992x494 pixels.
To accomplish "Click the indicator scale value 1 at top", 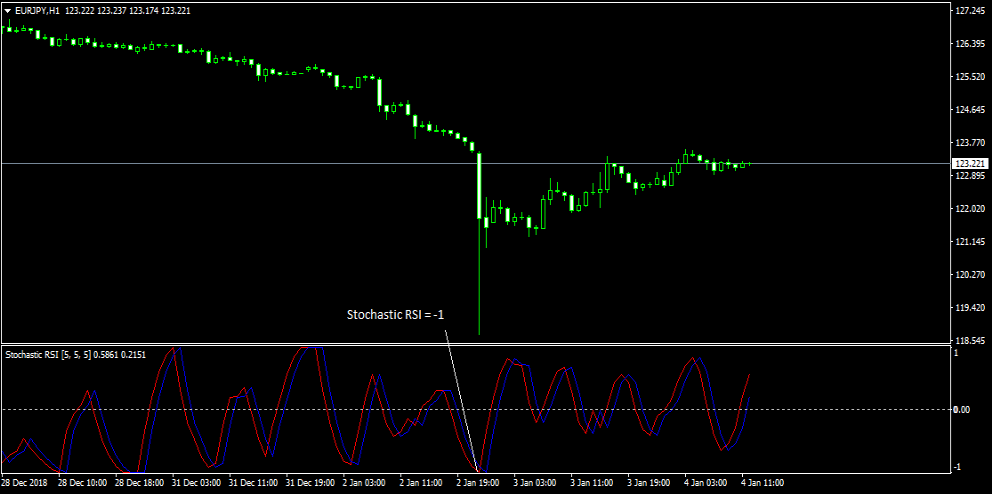I will [956, 353].
